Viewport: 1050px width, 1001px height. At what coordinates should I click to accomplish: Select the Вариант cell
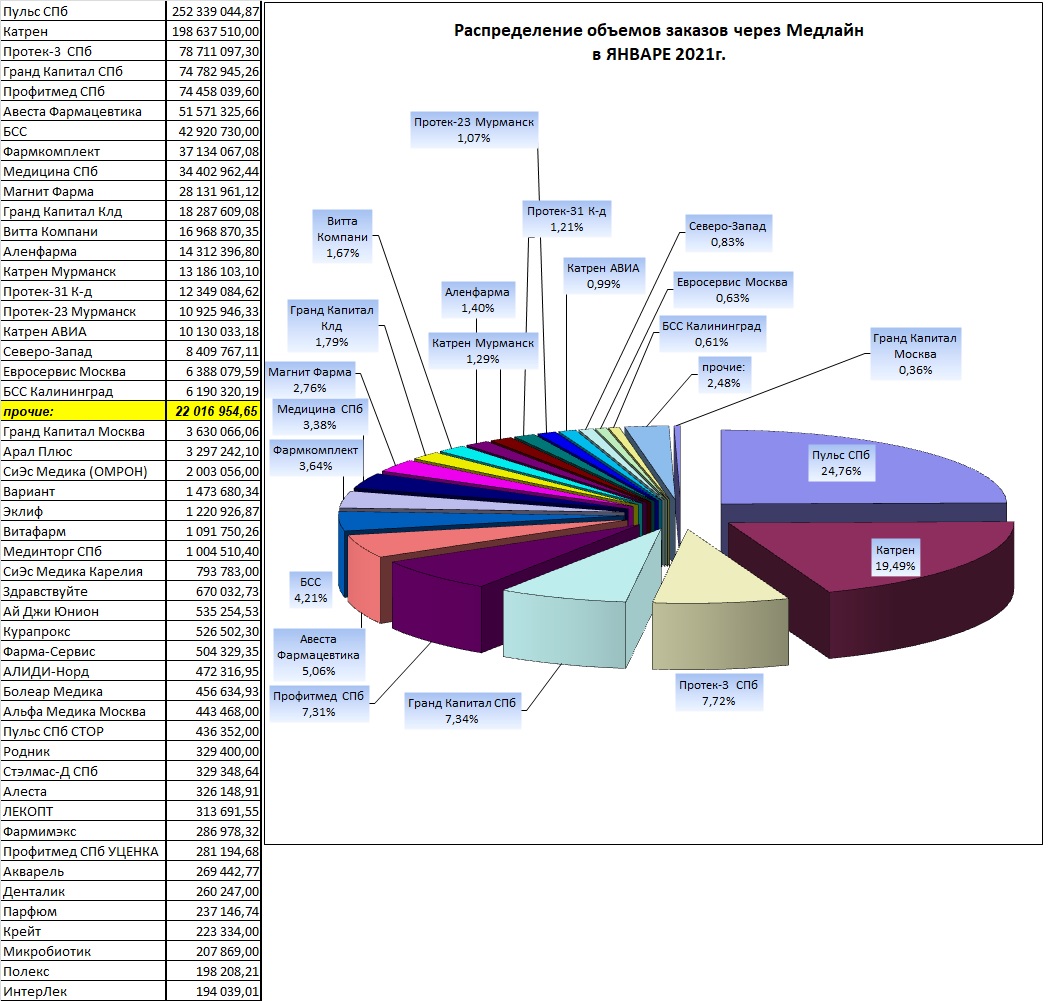pyautogui.click(x=83, y=492)
